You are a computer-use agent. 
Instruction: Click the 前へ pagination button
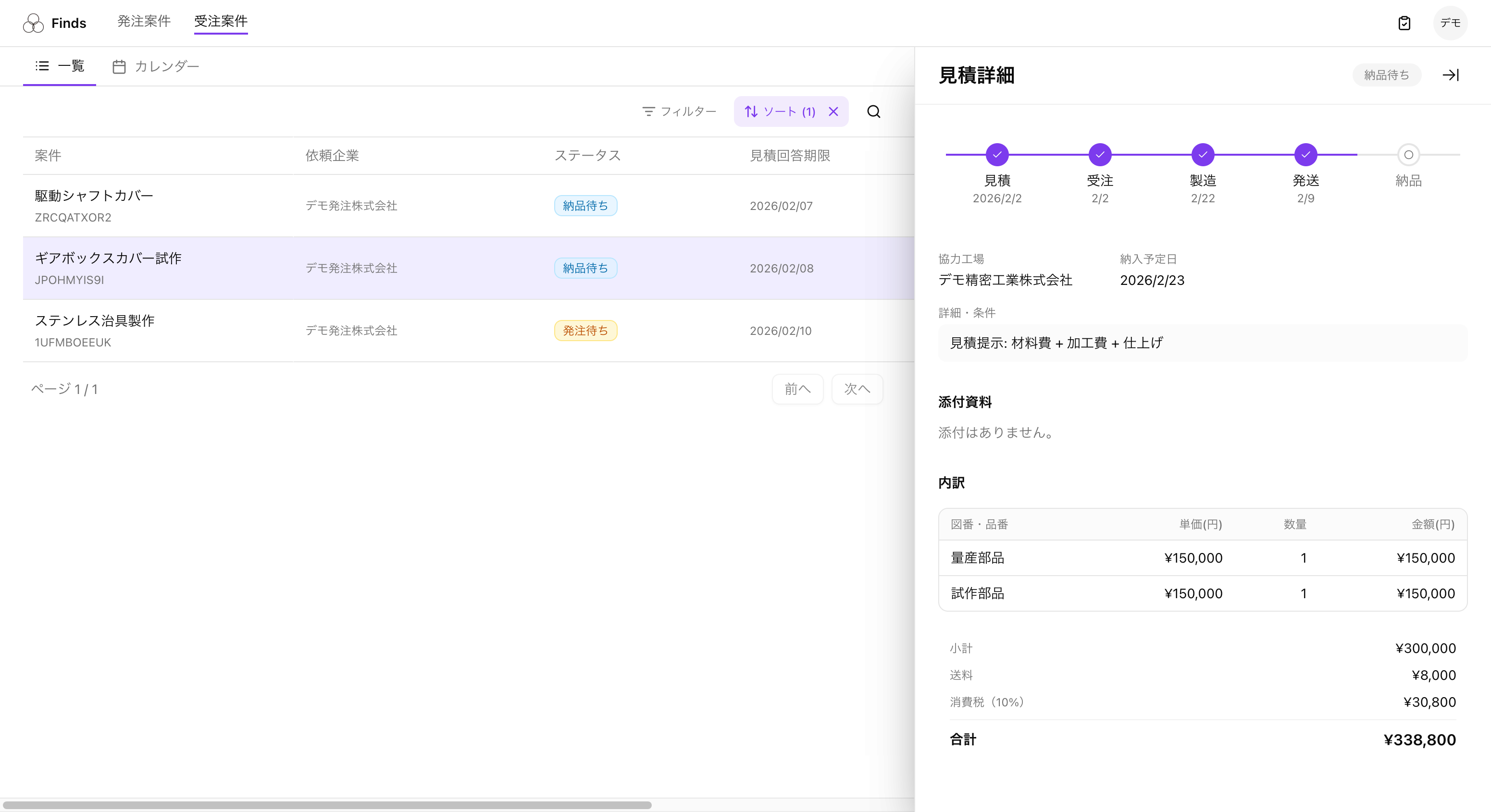(797, 389)
